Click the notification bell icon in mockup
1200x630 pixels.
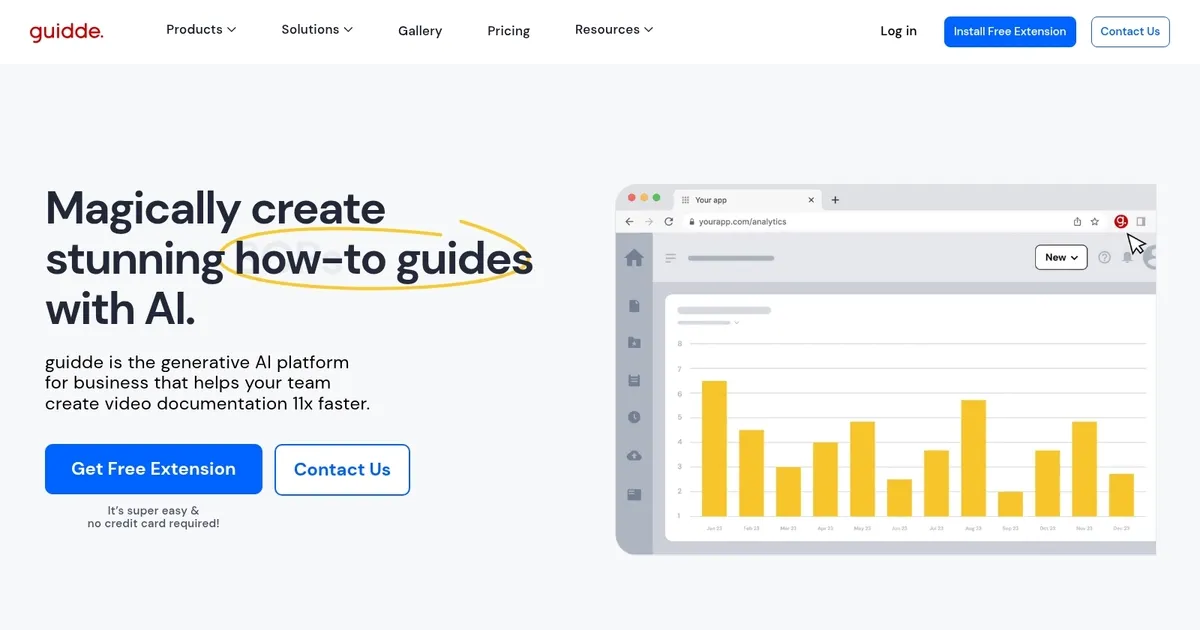tap(1128, 257)
